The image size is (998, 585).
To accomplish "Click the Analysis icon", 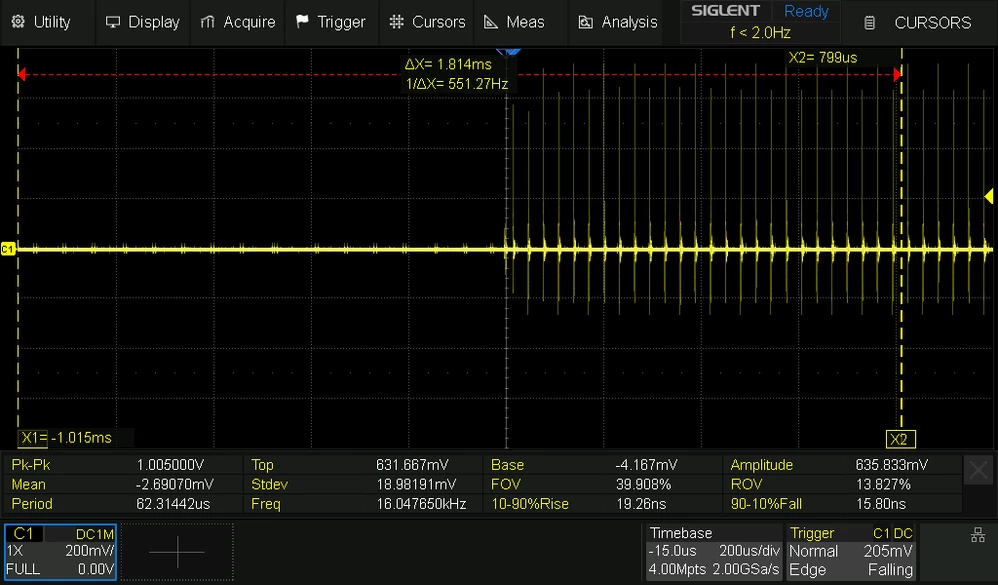I will click(585, 22).
